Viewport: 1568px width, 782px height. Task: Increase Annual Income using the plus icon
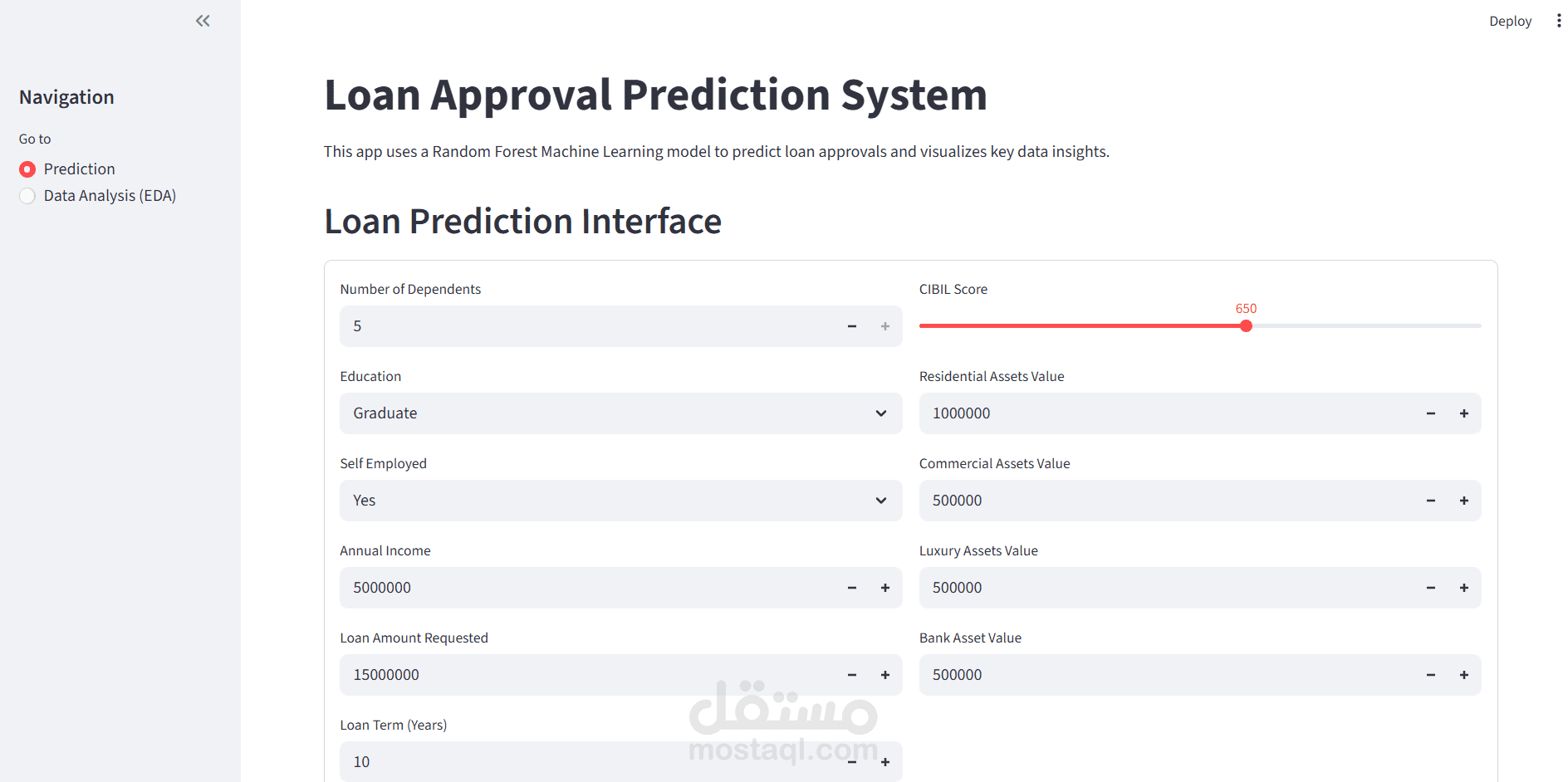pyautogui.click(x=885, y=588)
